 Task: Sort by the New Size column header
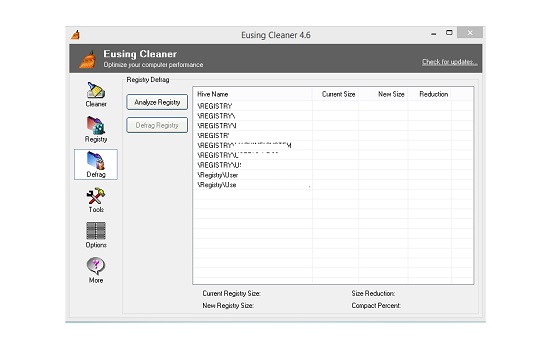pos(383,94)
